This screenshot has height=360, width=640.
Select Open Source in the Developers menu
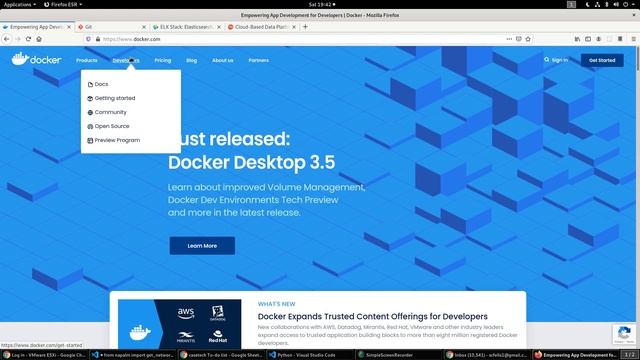pos(108,126)
